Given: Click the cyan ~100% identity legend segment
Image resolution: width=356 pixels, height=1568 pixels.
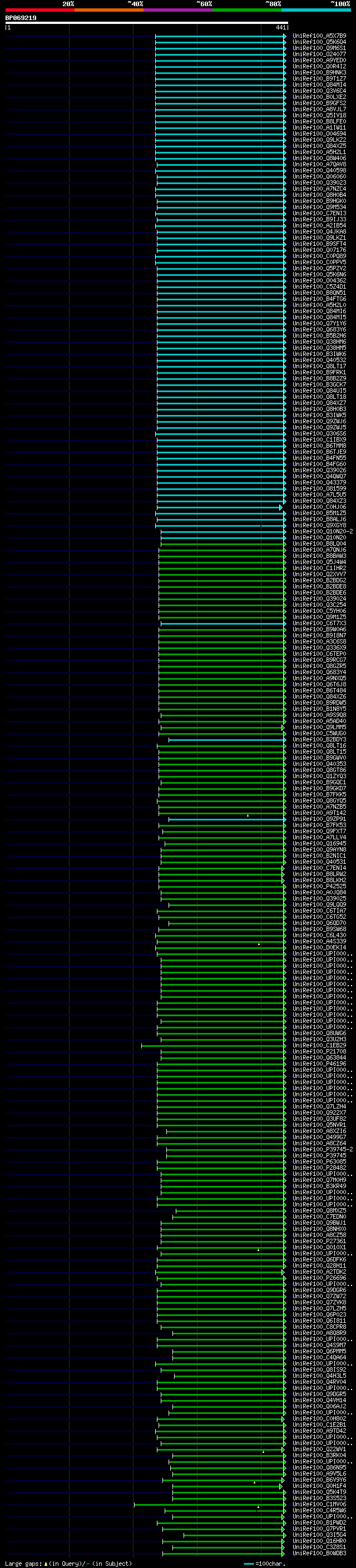Looking at the screenshot, I should pyautogui.click(x=317, y=11).
